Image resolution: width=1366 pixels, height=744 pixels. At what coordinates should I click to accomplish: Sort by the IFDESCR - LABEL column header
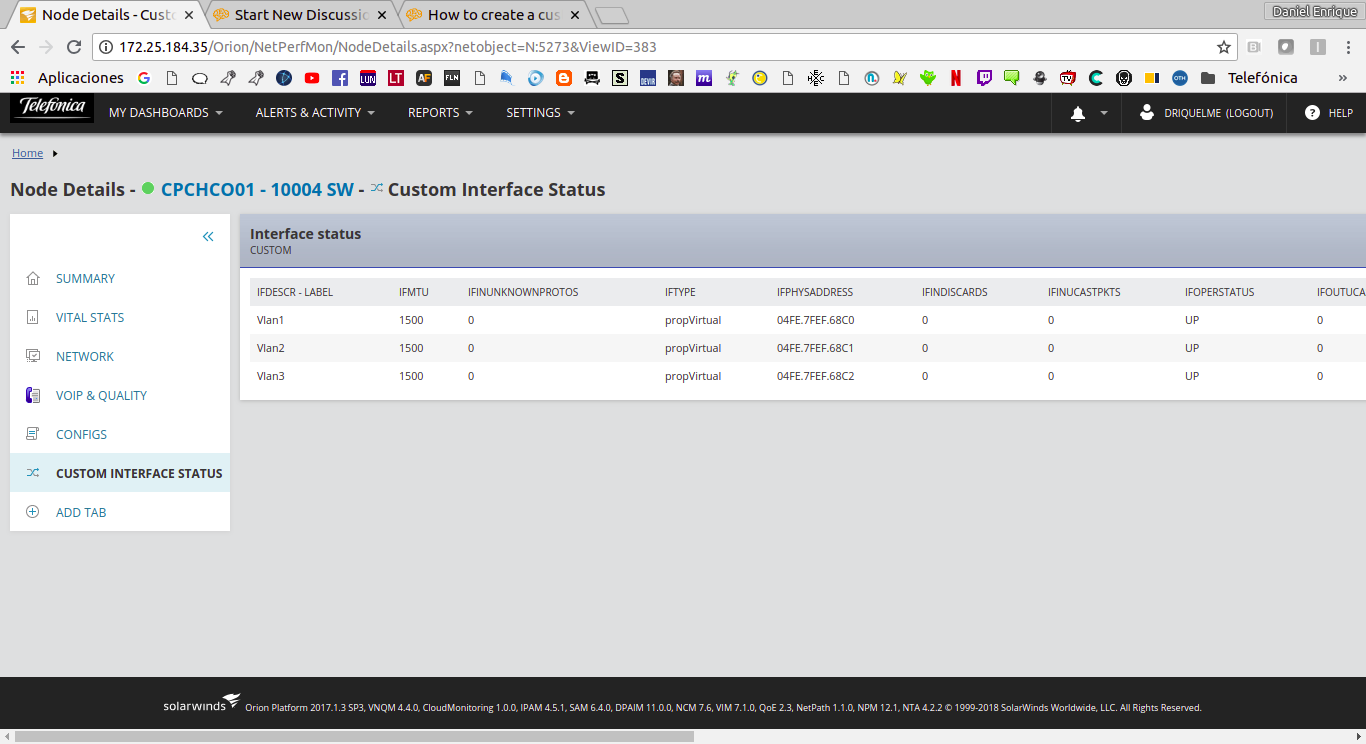coord(295,292)
